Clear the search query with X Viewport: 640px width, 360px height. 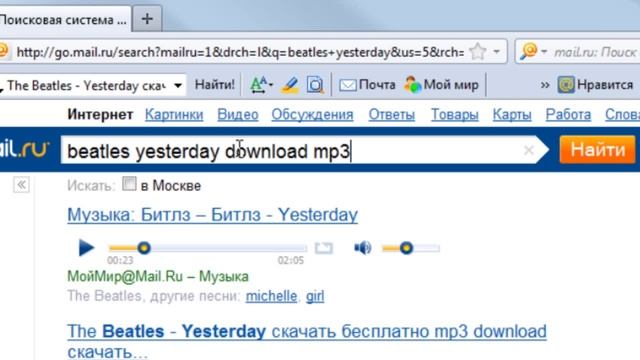529,150
